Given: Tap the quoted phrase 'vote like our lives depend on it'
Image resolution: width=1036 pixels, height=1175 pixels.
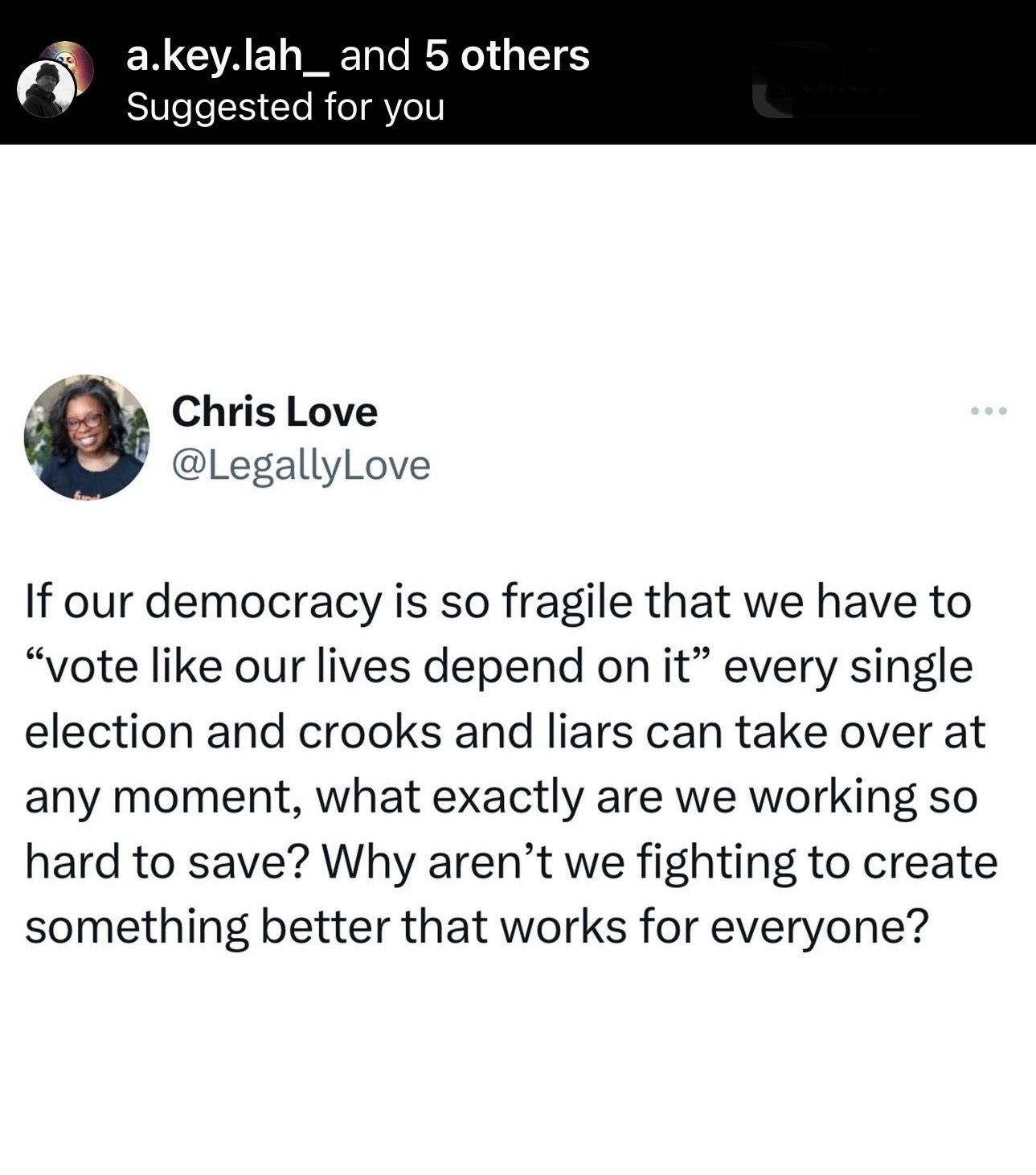Looking at the screenshot, I should coord(368,667).
